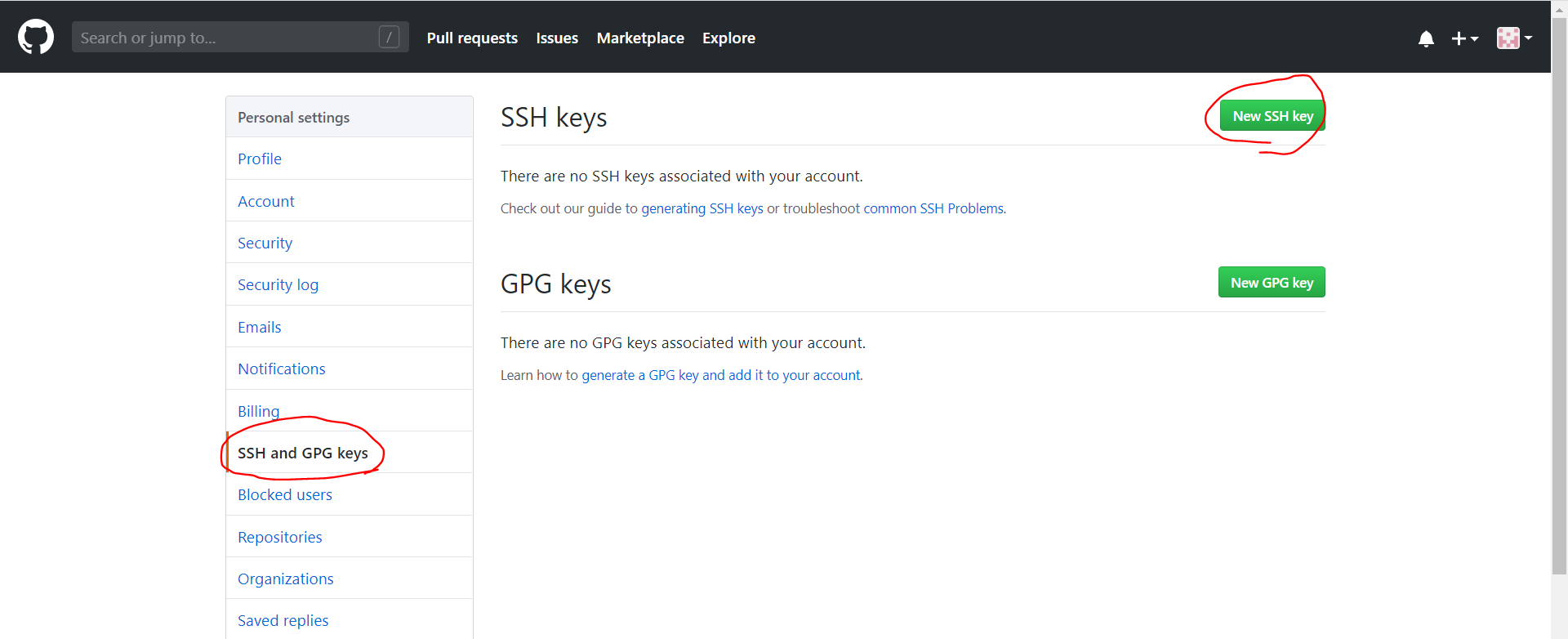Click 'There are no GPG keys associated' text
The height and width of the screenshot is (639, 1568).
683,342
